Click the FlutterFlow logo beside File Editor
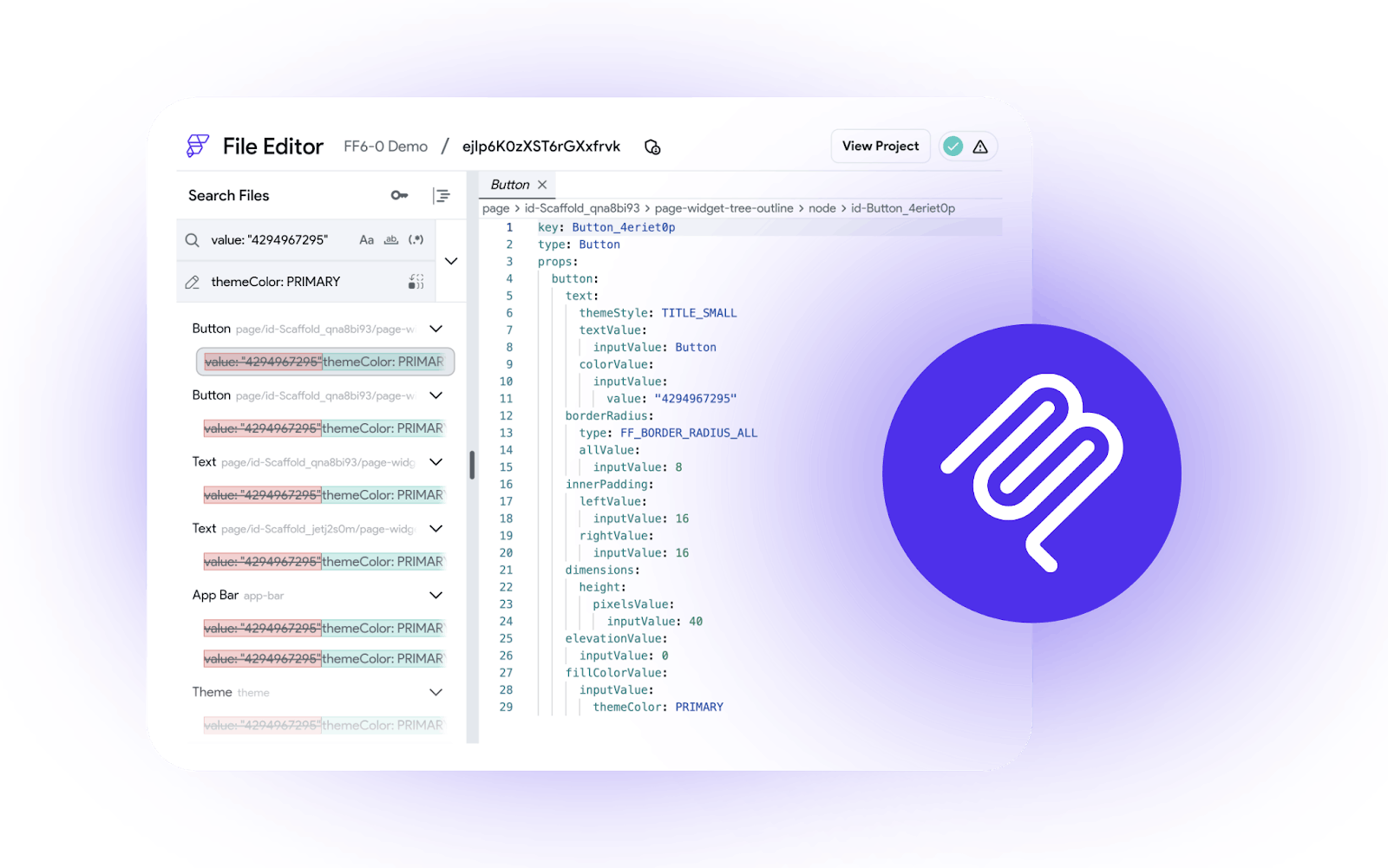 click(x=198, y=146)
